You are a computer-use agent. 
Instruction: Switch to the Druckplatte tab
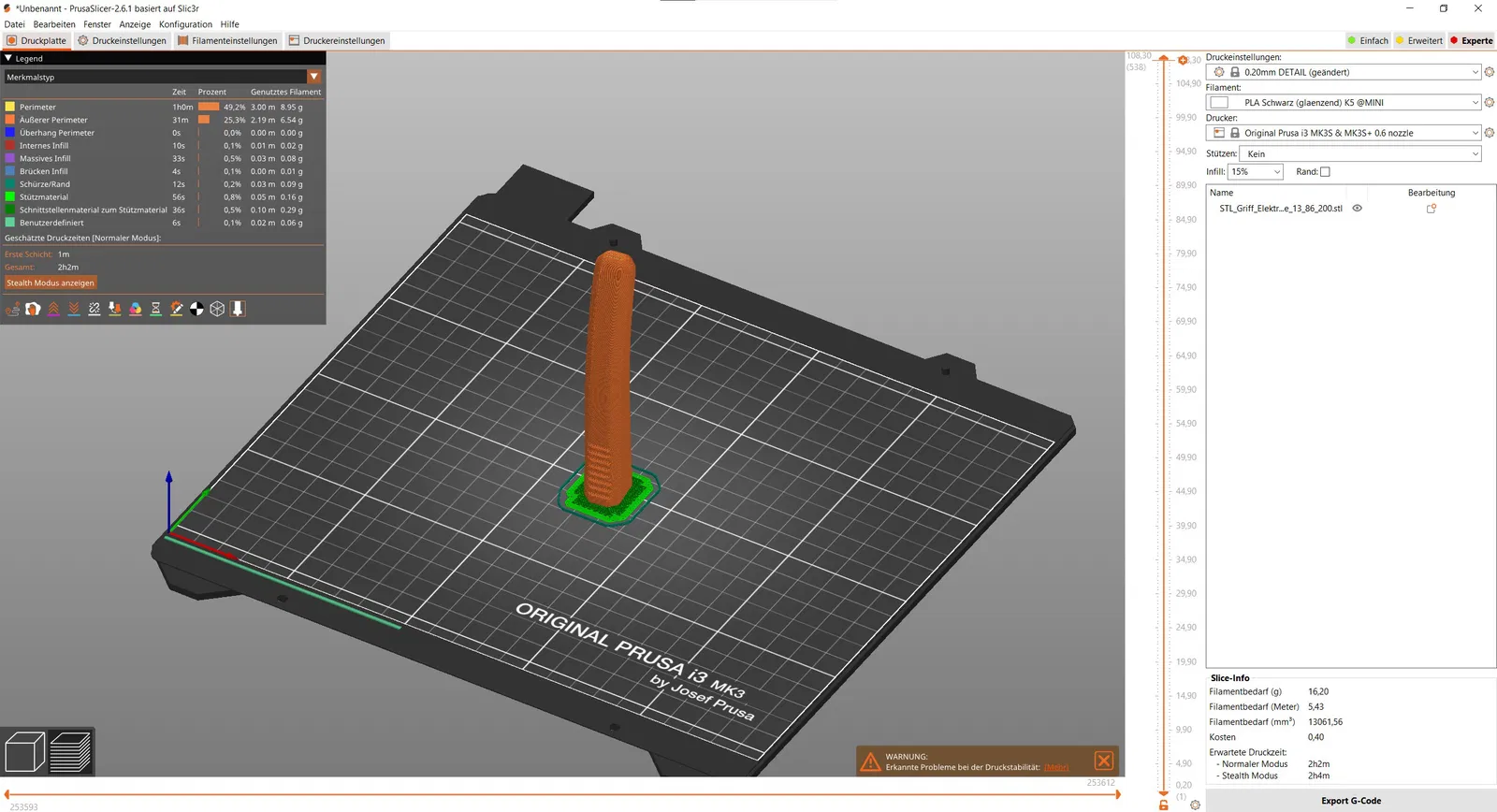coord(36,41)
